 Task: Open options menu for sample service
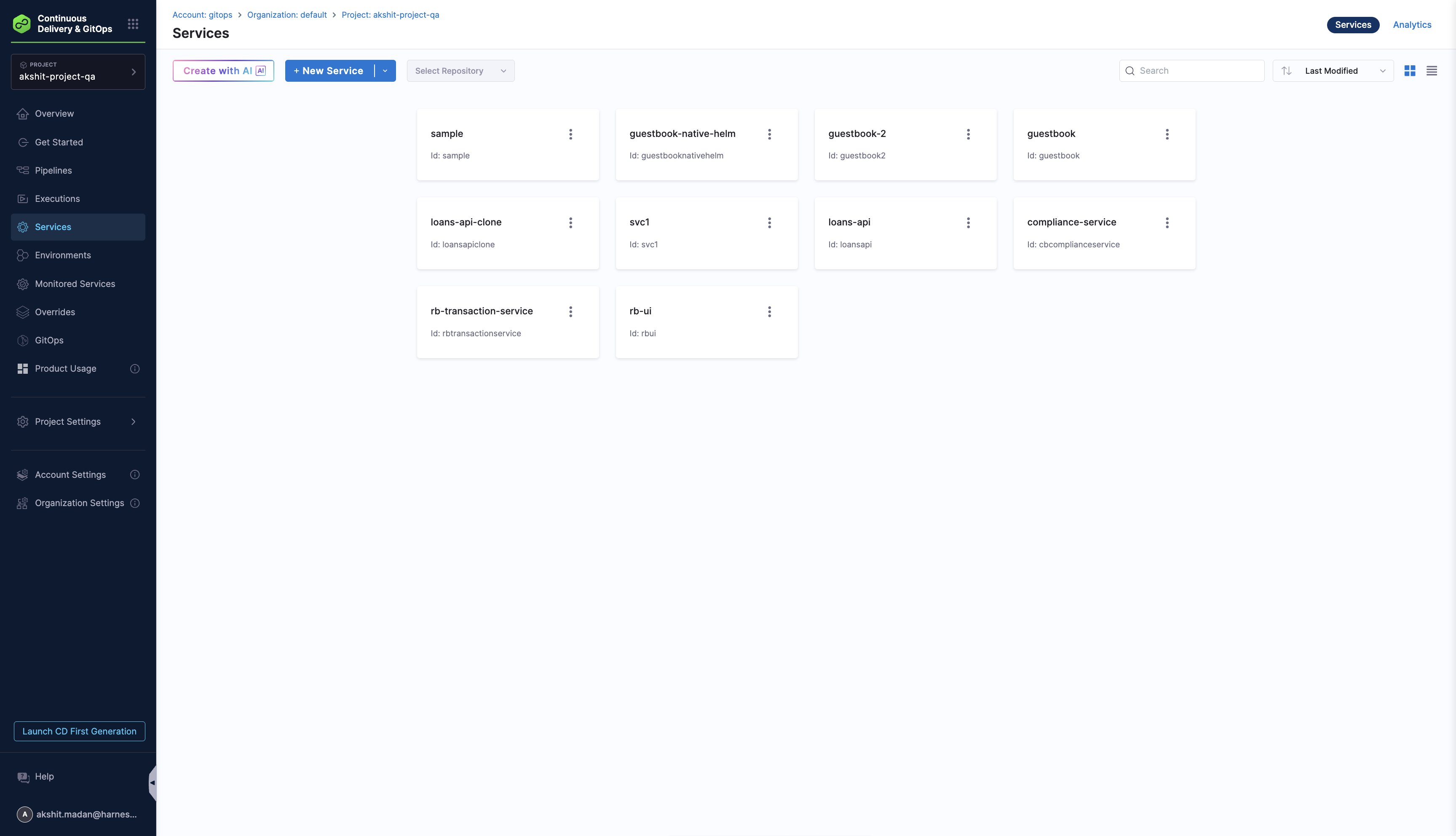coord(570,134)
